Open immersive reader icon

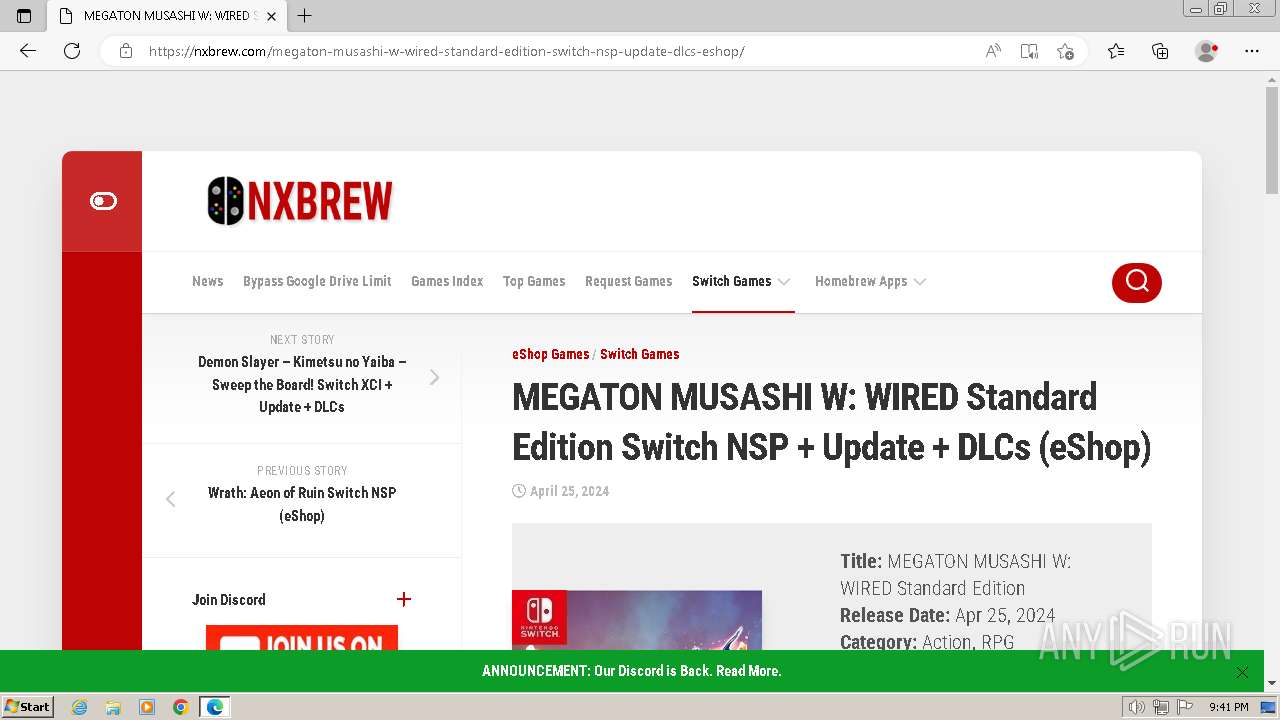coord(1029,51)
